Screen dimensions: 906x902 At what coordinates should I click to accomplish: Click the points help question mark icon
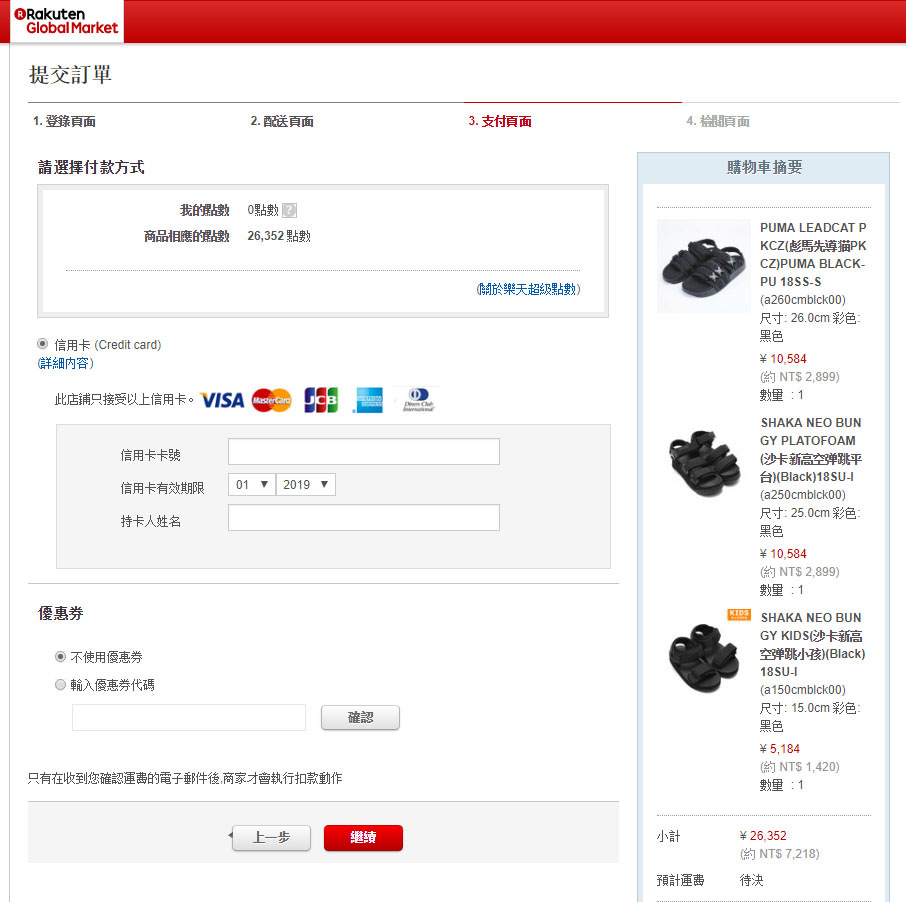[x=289, y=210]
